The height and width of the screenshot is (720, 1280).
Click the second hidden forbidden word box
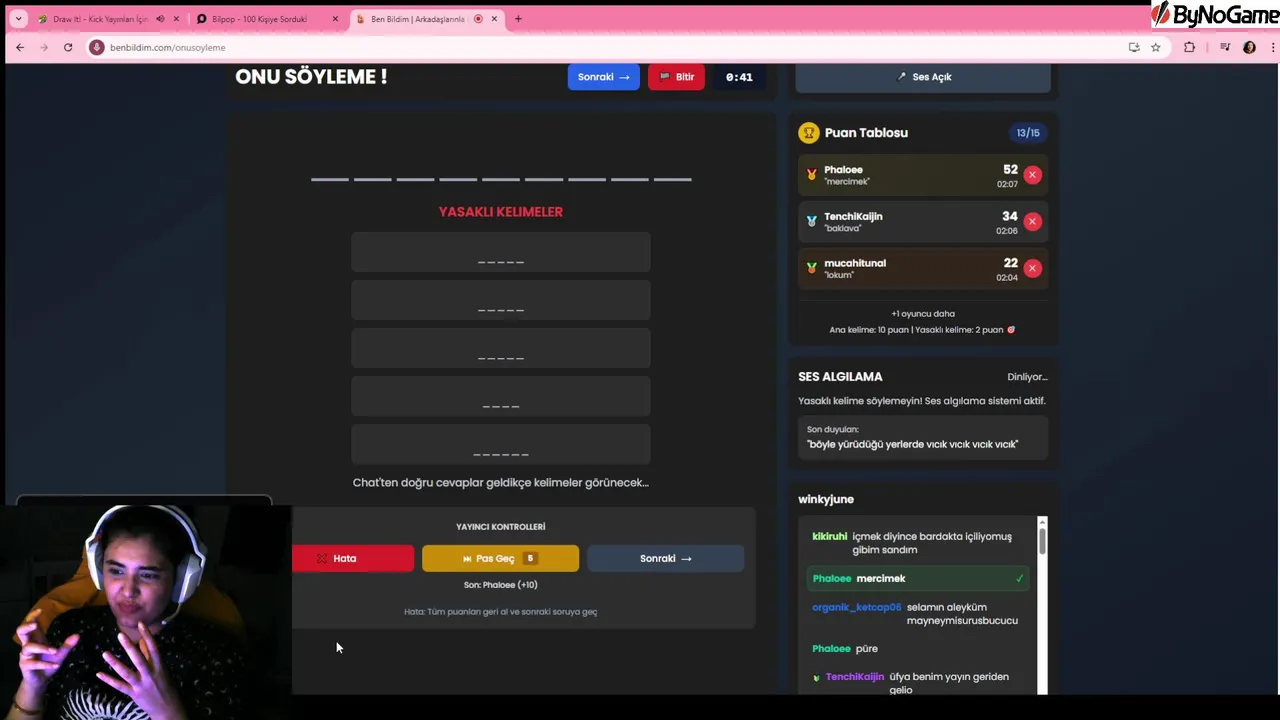[x=501, y=300]
